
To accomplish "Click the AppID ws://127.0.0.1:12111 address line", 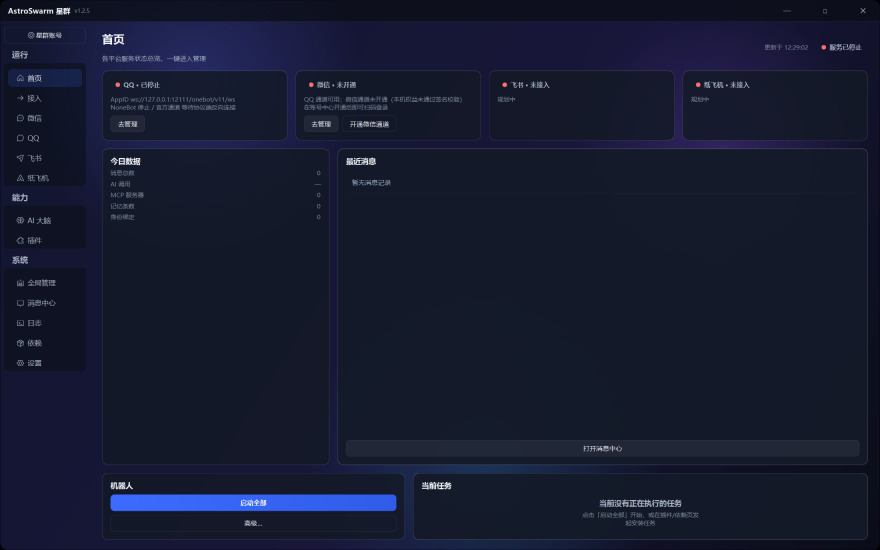I will click(x=172, y=99).
